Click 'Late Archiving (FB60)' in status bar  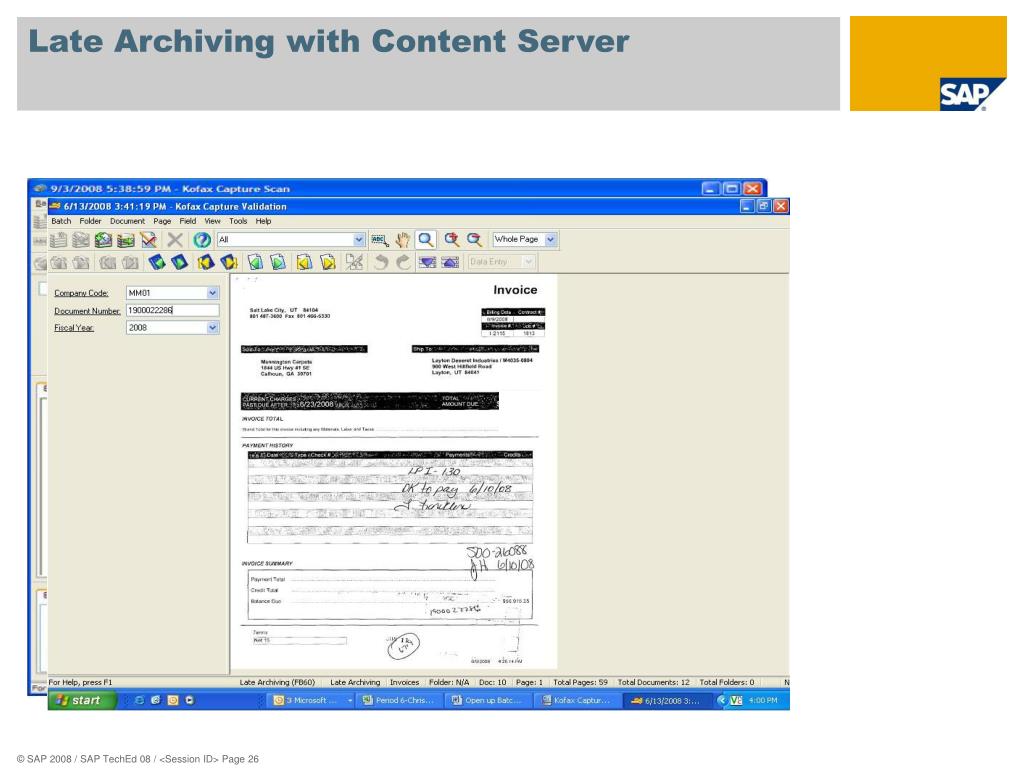[277, 682]
